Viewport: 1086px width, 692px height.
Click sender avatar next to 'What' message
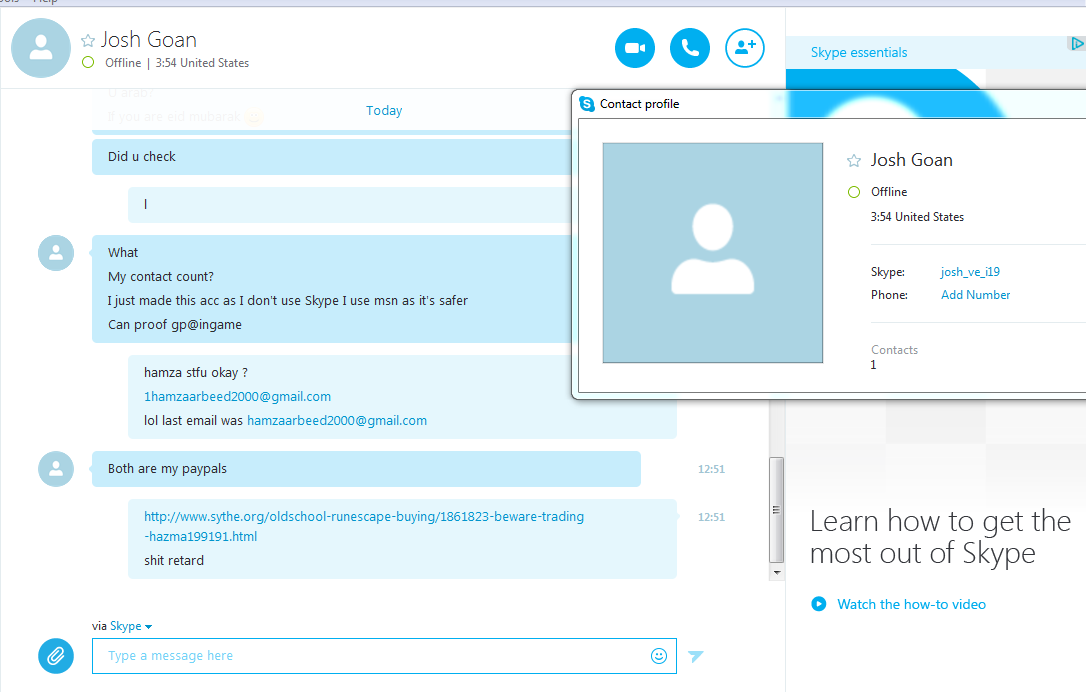pyautogui.click(x=56, y=253)
